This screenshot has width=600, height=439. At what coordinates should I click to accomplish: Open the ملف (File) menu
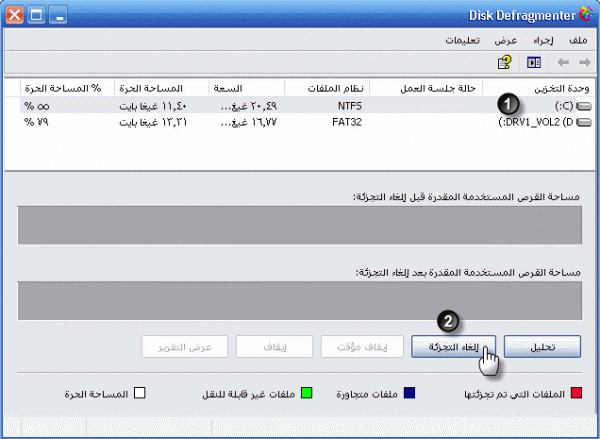[578, 40]
